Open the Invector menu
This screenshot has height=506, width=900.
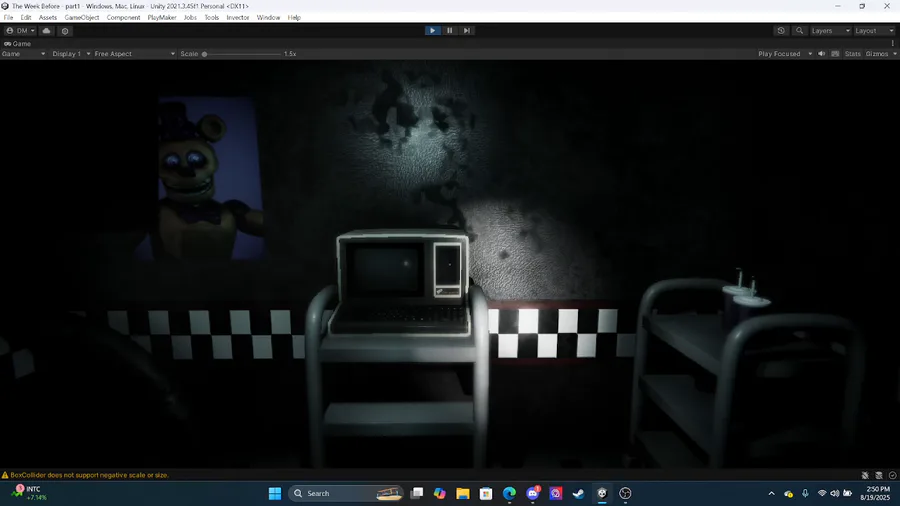click(x=238, y=17)
